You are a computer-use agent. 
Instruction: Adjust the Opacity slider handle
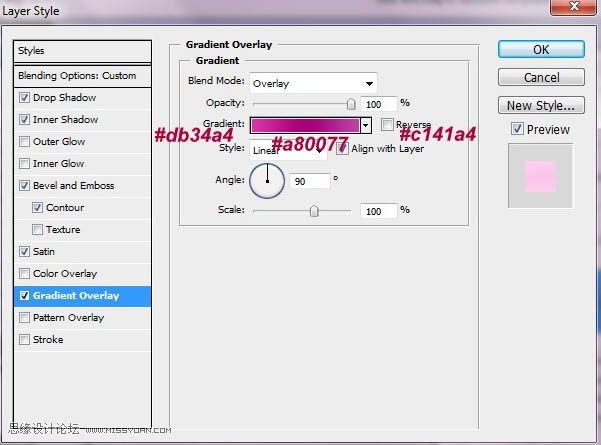(351, 104)
